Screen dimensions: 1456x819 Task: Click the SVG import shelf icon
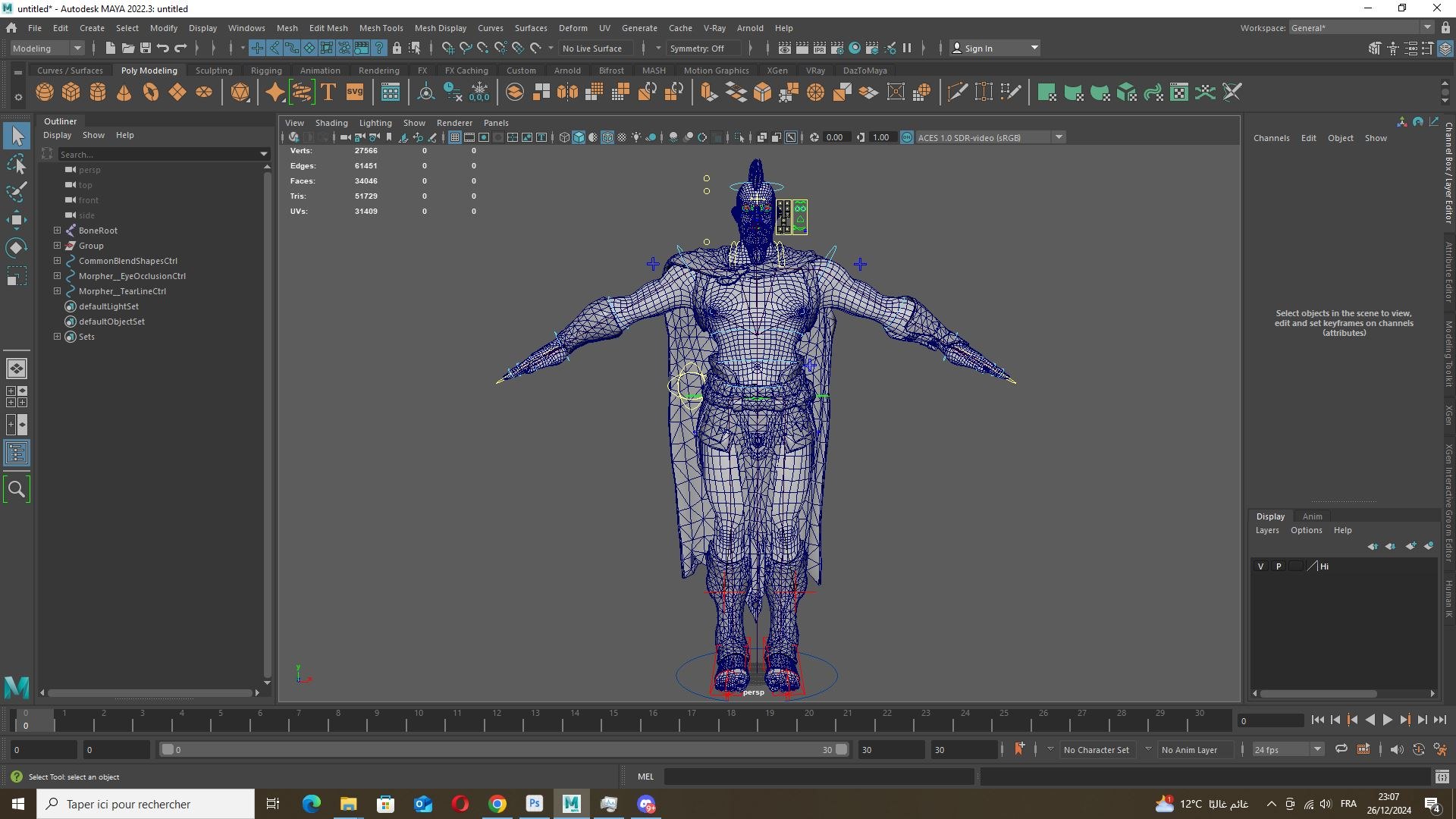(355, 93)
